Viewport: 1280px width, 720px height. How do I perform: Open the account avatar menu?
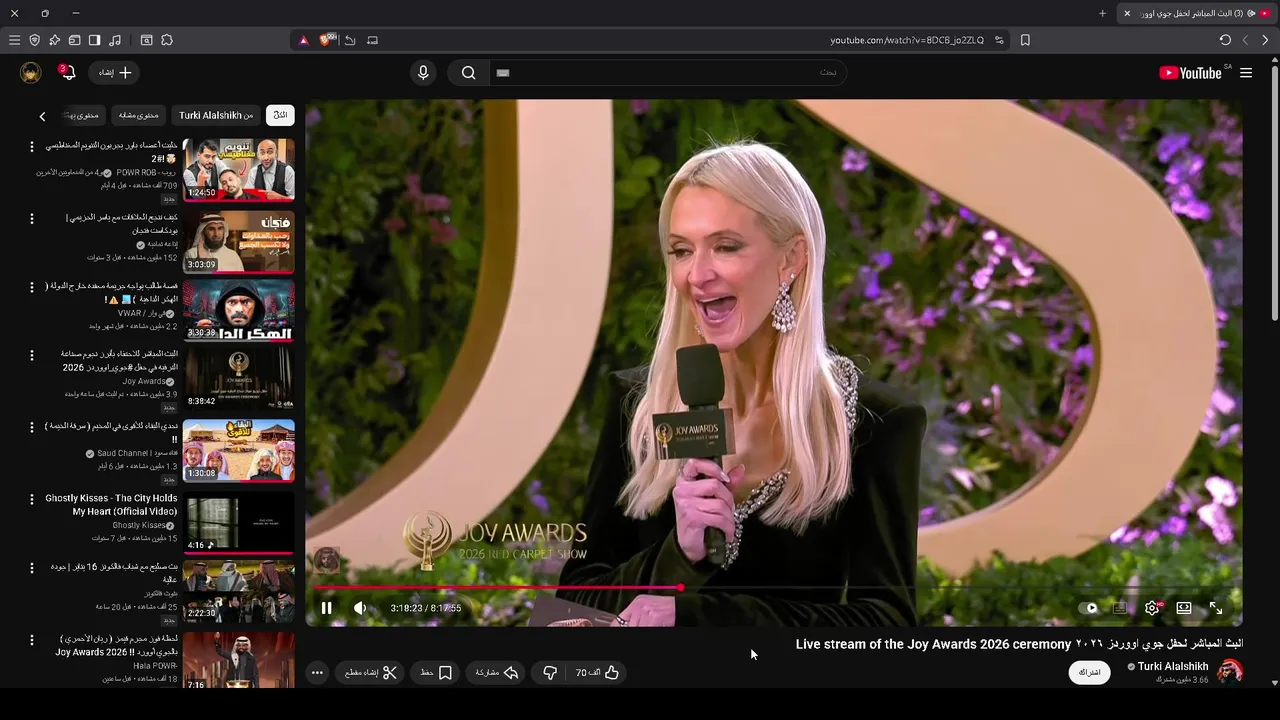(30, 73)
